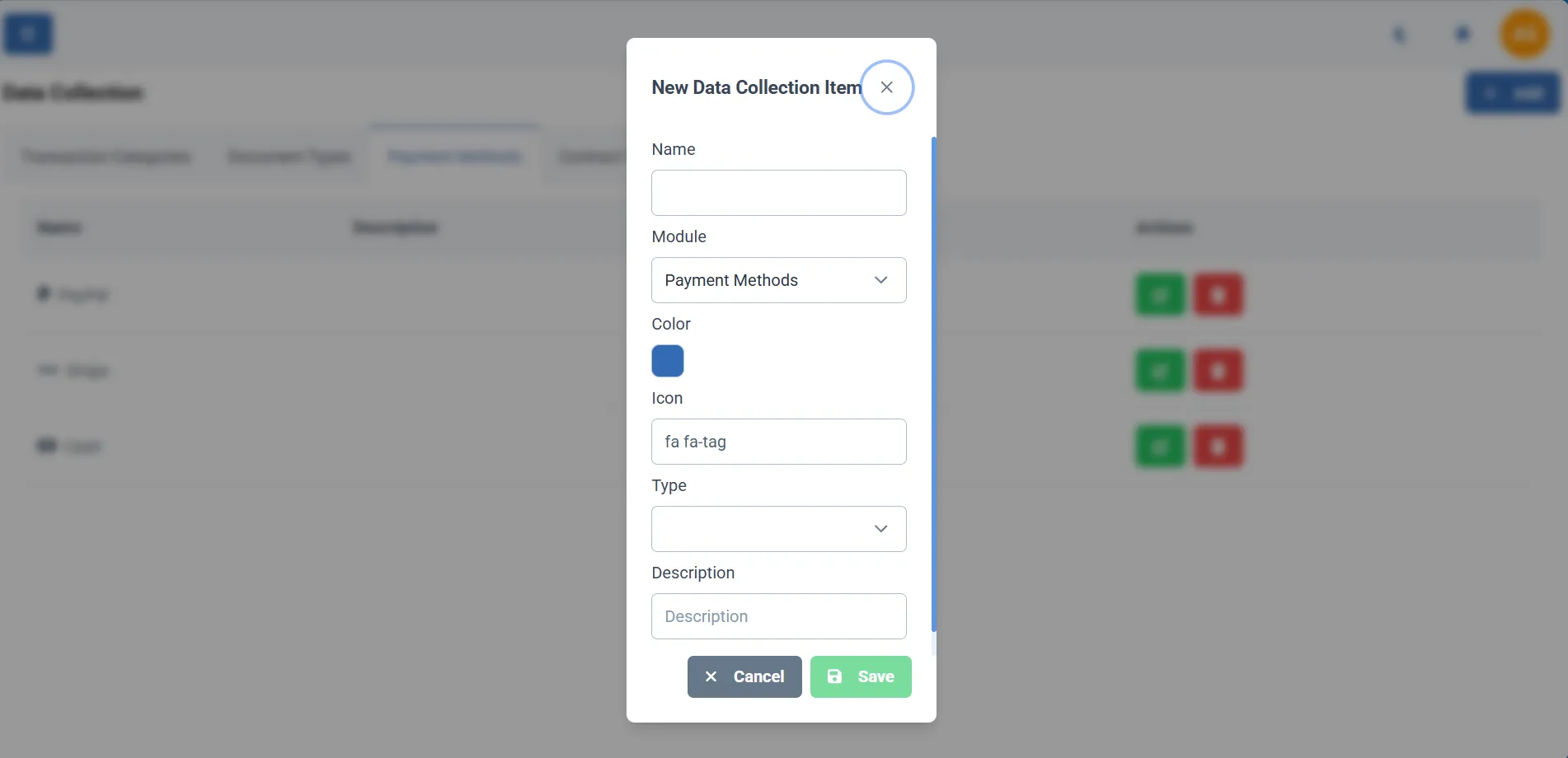Cancel the new item dialog
1568x758 pixels.
pos(744,676)
